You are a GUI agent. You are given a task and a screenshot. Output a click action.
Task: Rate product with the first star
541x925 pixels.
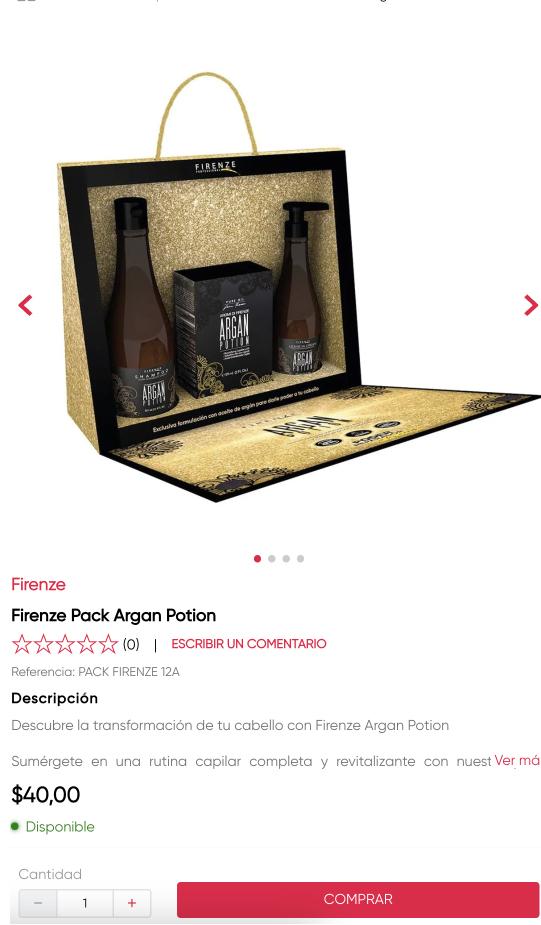[x=22, y=644]
